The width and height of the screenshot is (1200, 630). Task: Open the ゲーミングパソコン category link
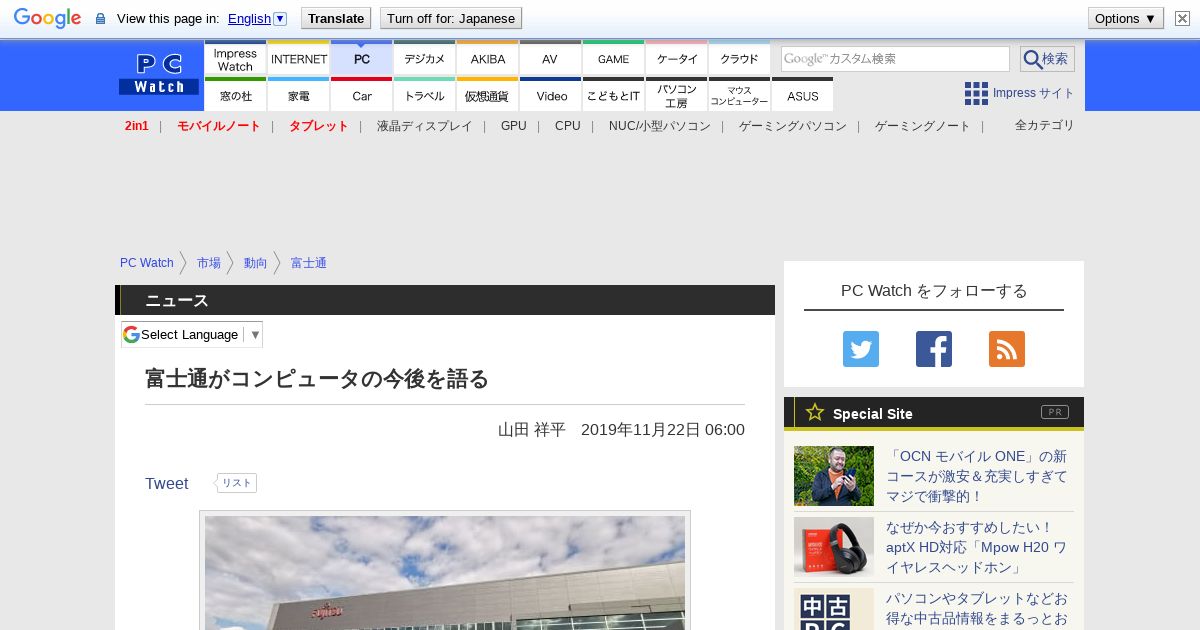pyautogui.click(x=793, y=126)
